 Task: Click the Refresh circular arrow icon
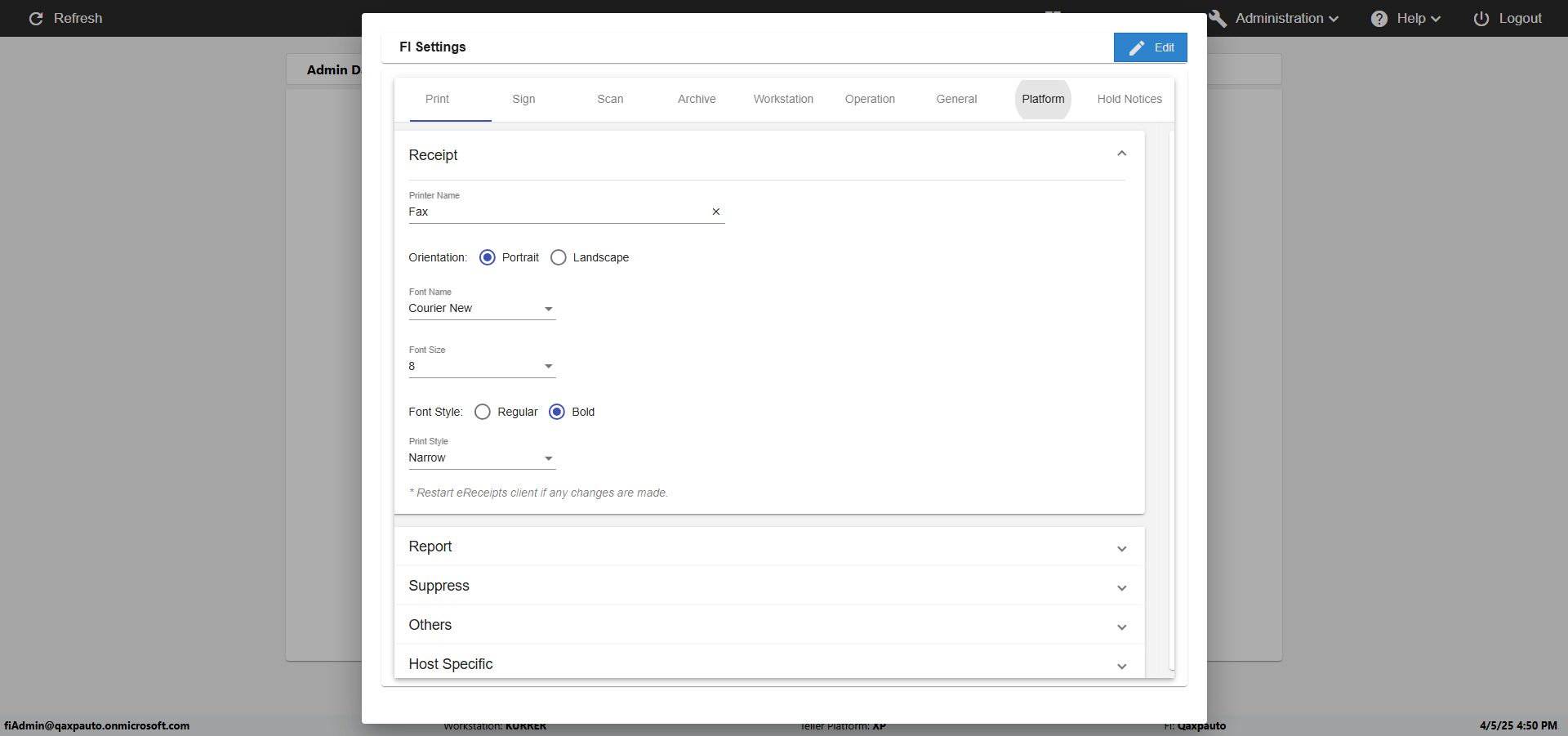[36, 19]
